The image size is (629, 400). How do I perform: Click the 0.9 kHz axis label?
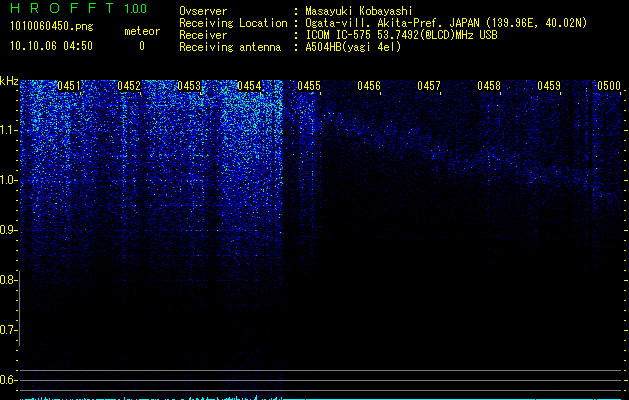9,230
